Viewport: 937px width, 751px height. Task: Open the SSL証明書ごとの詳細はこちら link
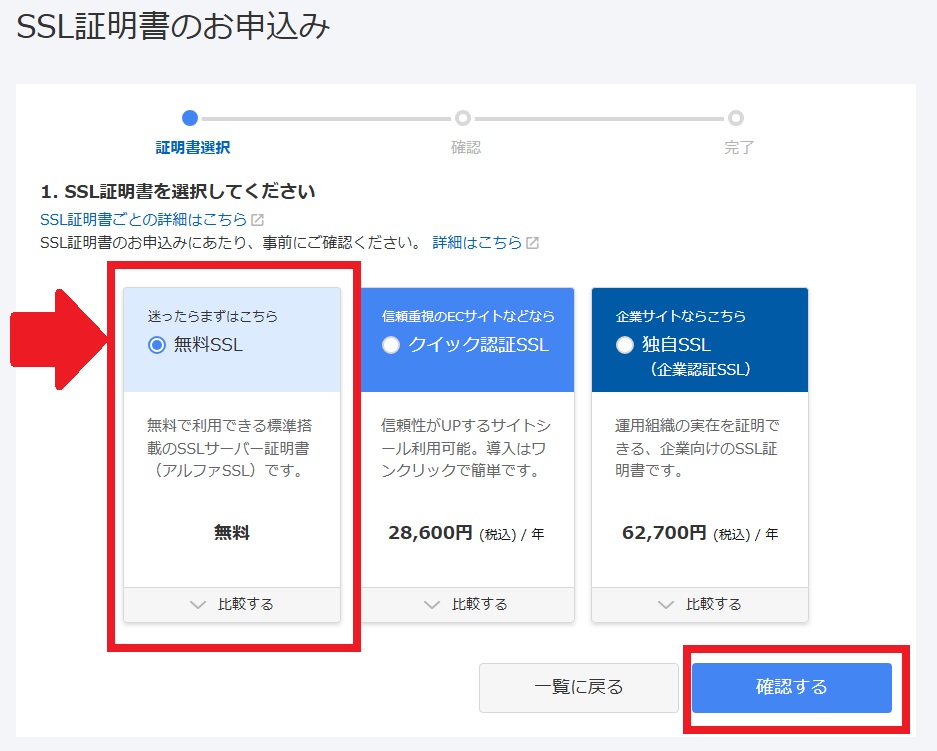(x=143, y=219)
